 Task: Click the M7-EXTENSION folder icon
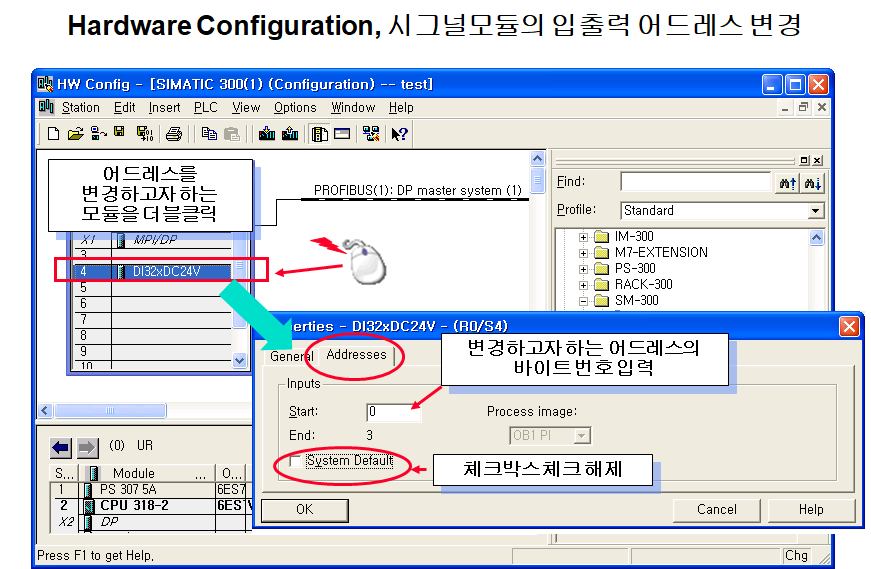[602, 253]
